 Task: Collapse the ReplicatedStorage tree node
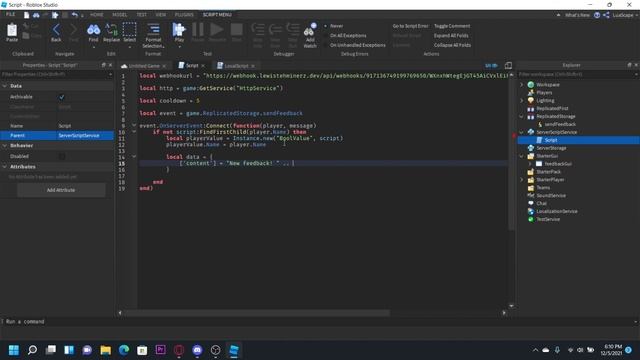(521, 116)
